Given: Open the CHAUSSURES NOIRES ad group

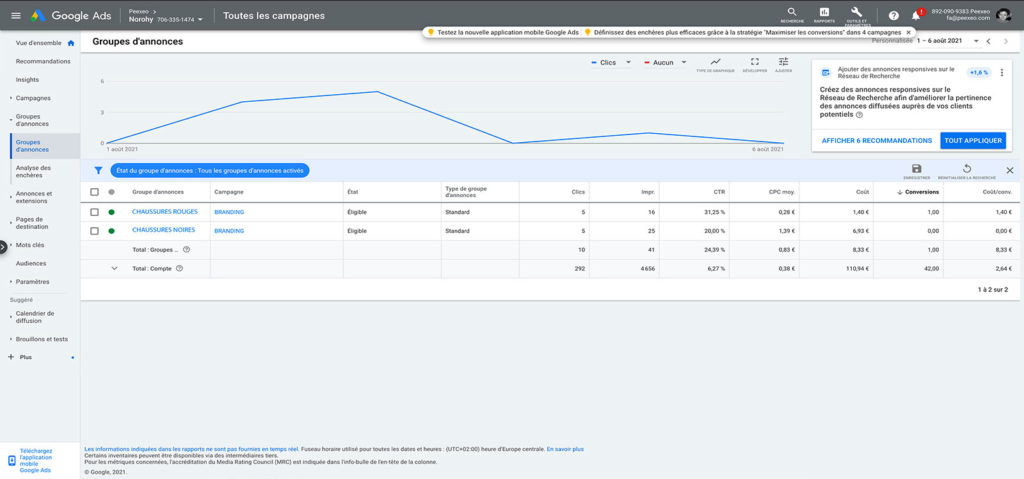Looking at the screenshot, I should [x=163, y=230].
